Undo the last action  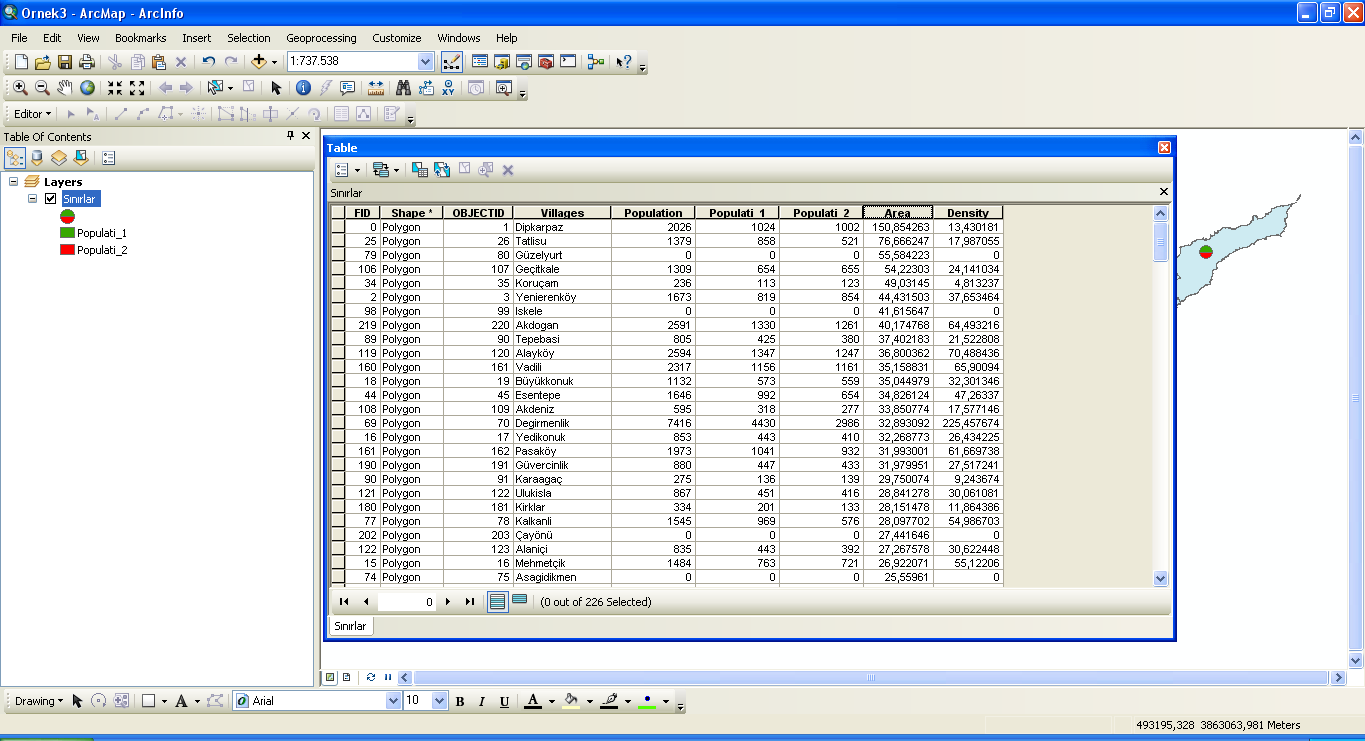(208, 62)
